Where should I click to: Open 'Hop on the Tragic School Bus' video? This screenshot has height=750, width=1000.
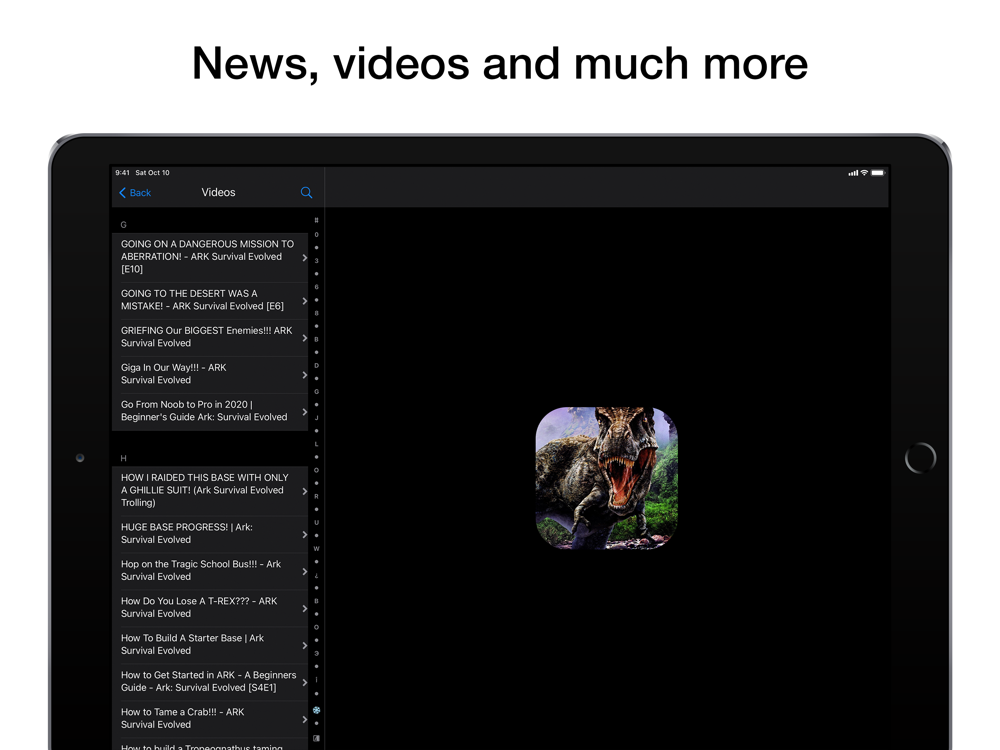point(210,571)
